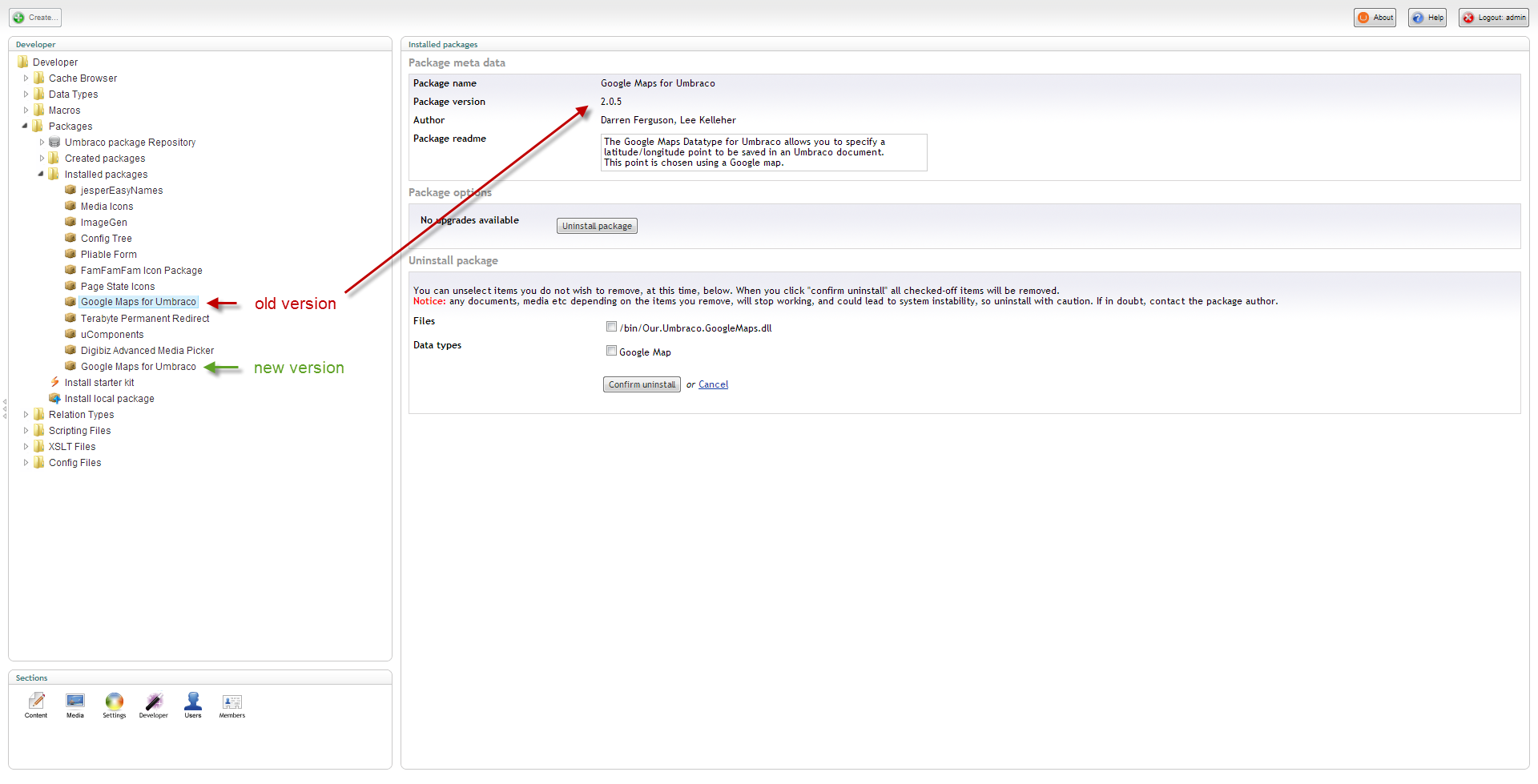Select uComponents in installed packages
This screenshot has width=1538, height=784.
point(112,335)
